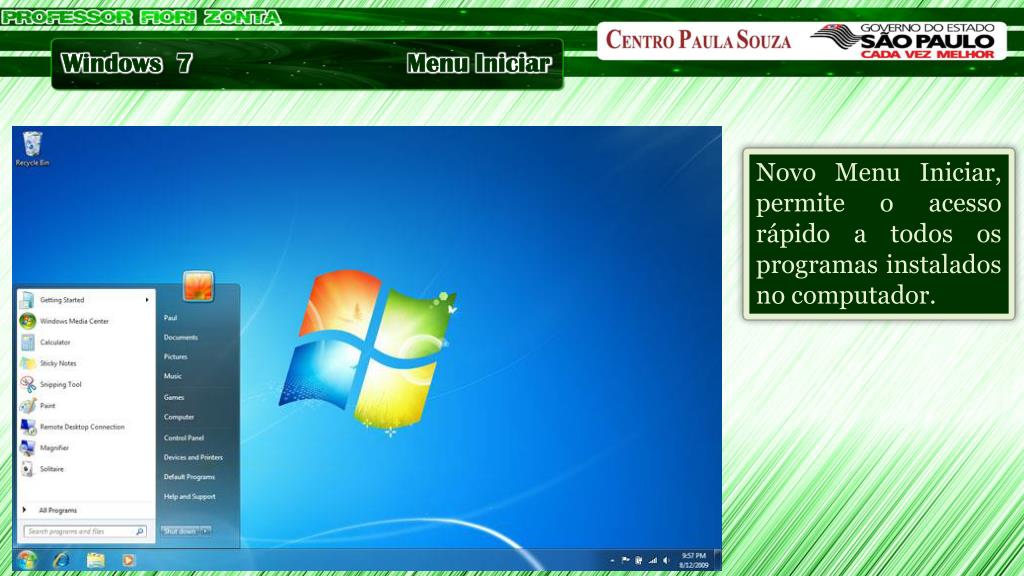Click the network signal tray icon
Image resolution: width=1024 pixels, height=576 pixels.
pyautogui.click(x=652, y=560)
